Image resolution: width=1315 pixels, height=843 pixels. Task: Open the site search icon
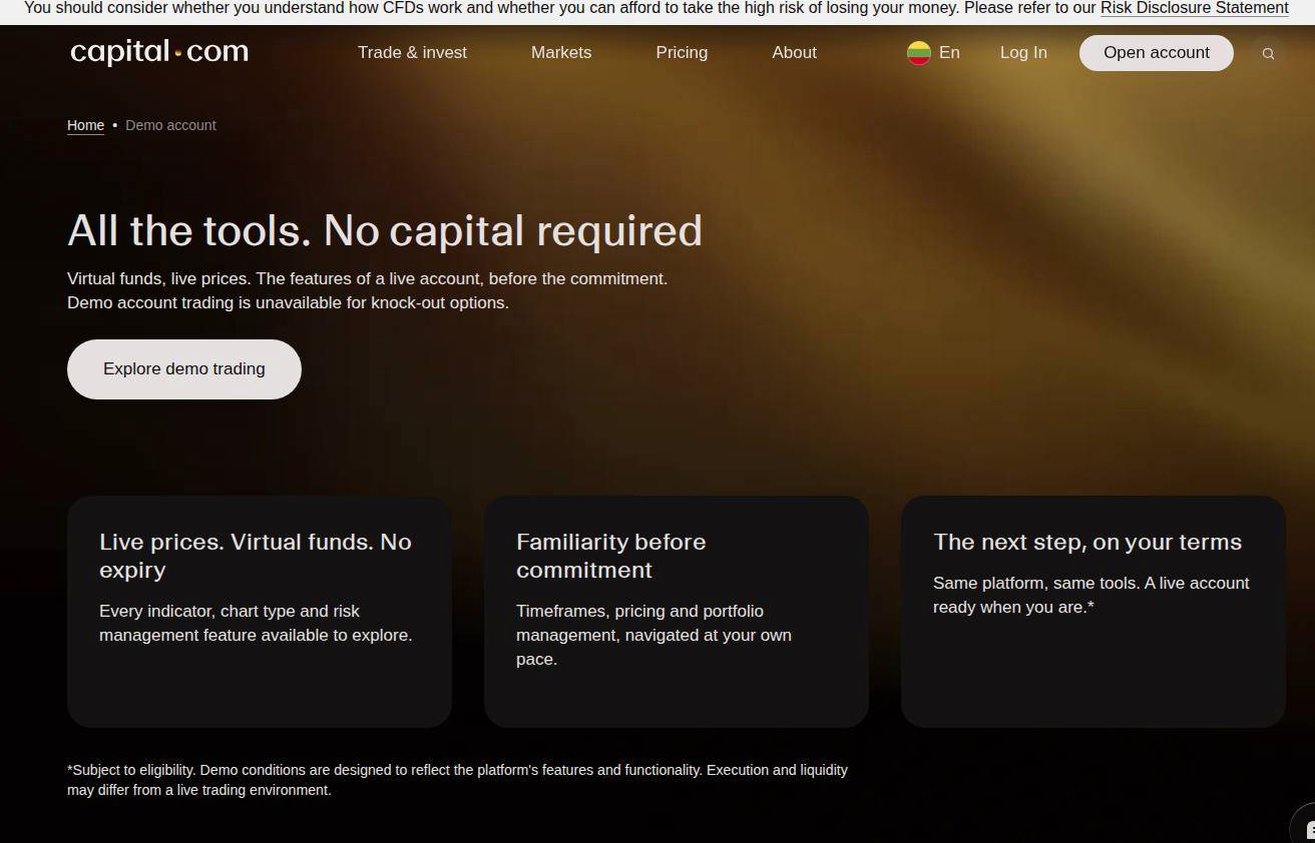tap(1268, 54)
